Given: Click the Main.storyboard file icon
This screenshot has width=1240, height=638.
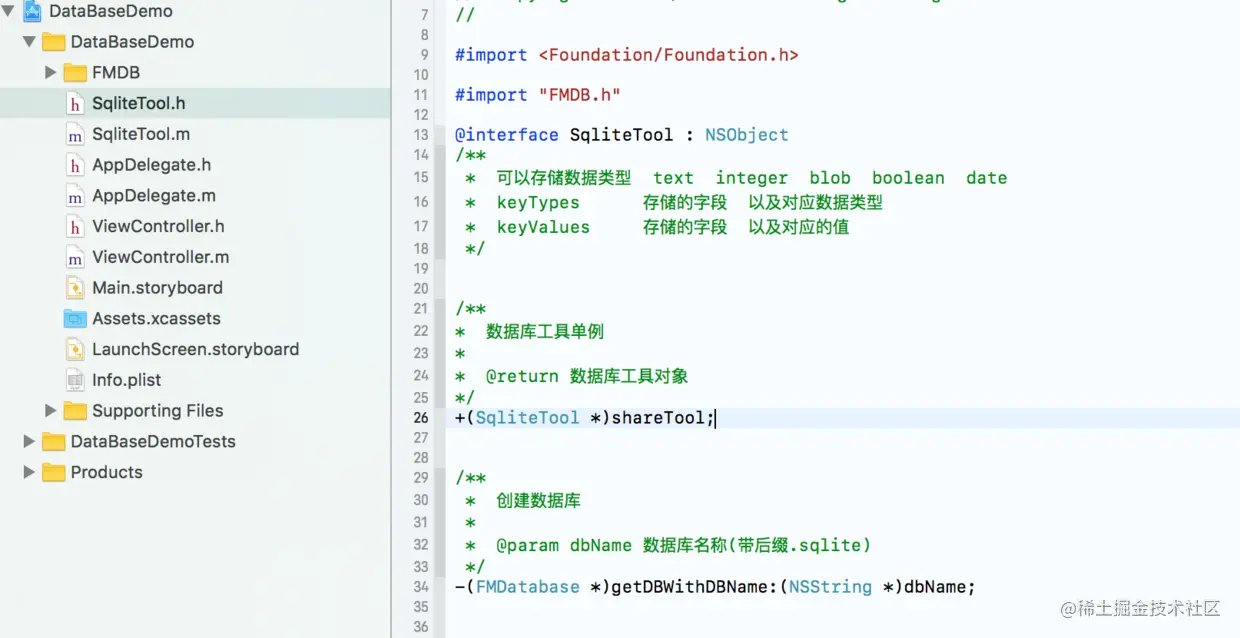Looking at the screenshot, I should click(x=75, y=288).
